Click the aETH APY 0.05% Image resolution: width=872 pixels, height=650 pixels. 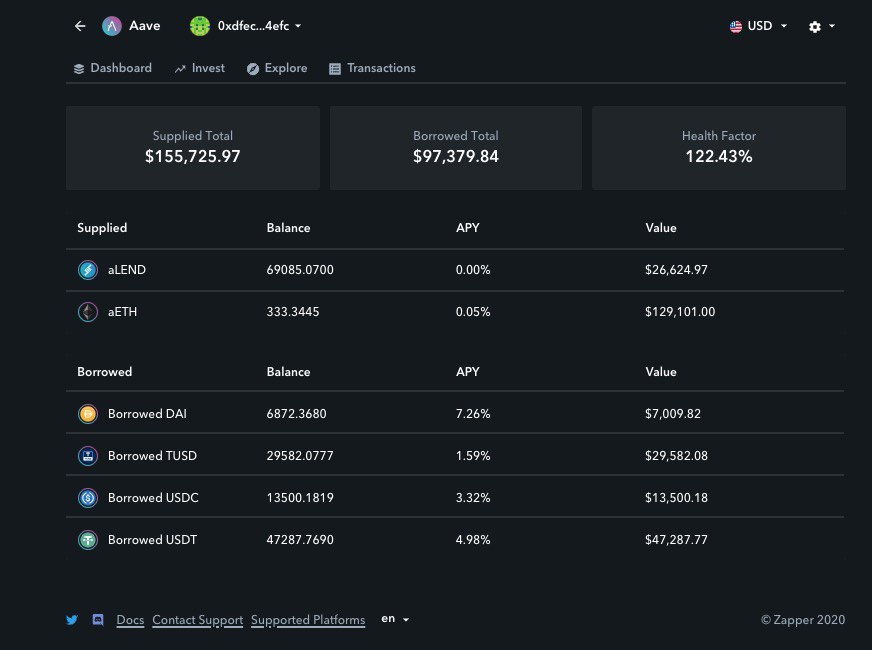473,312
